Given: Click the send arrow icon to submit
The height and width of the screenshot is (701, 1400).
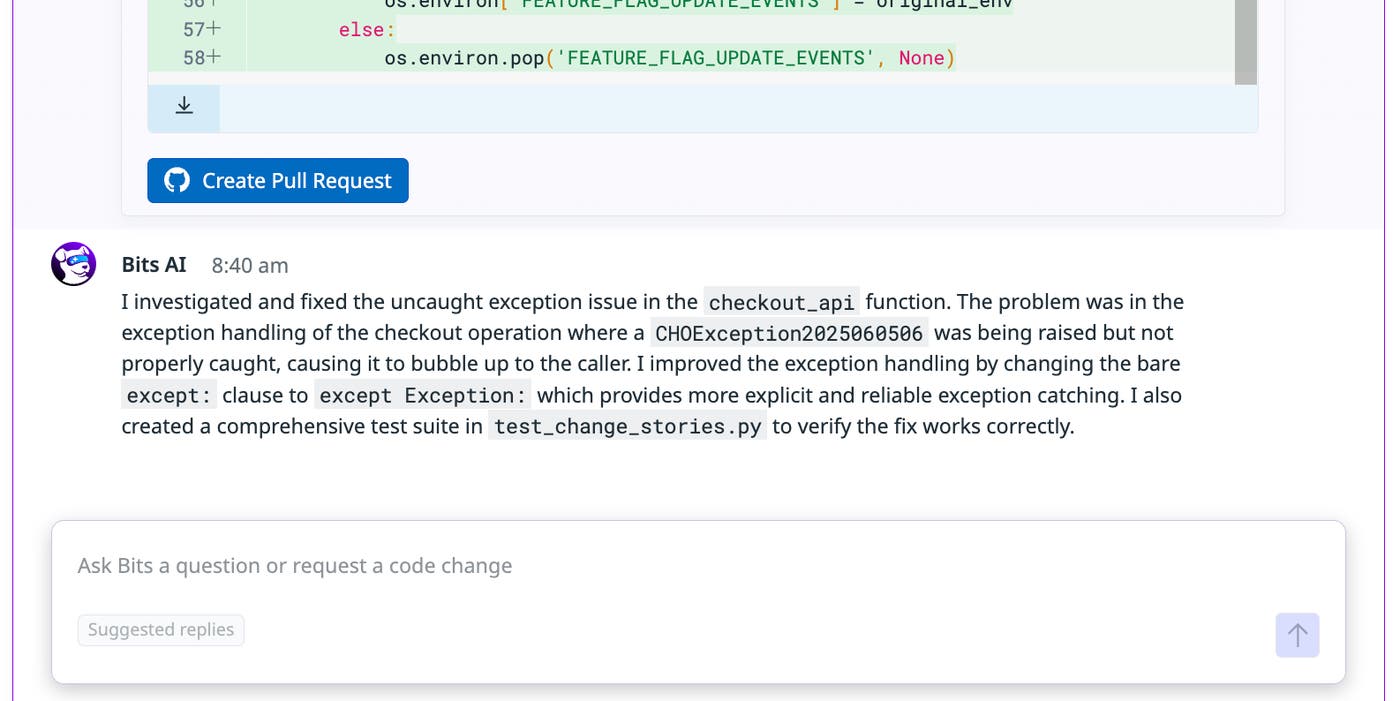Looking at the screenshot, I should (1297, 635).
